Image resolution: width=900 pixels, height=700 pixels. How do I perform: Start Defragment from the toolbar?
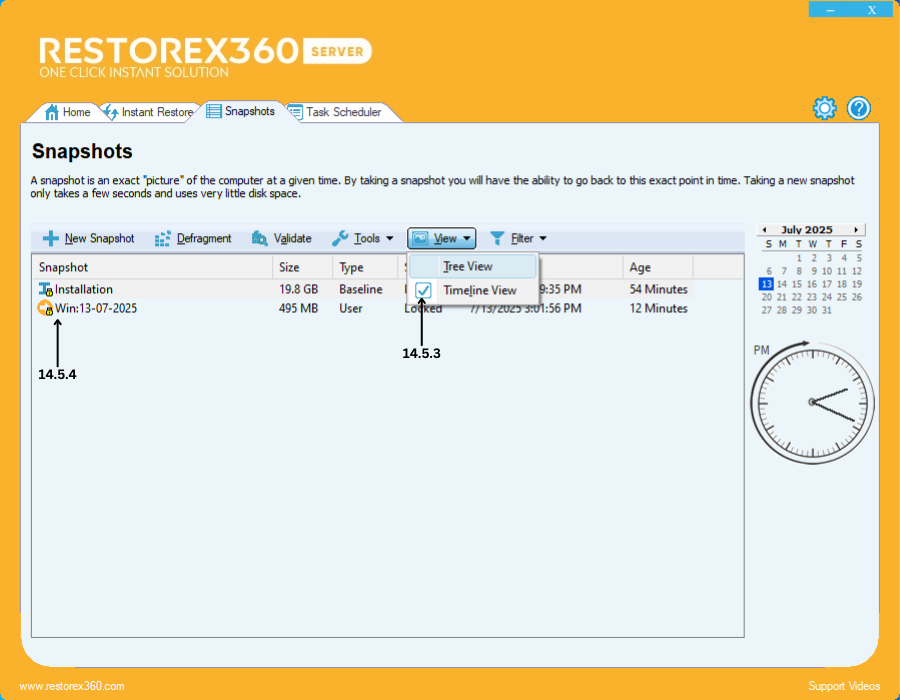point(193,238)
